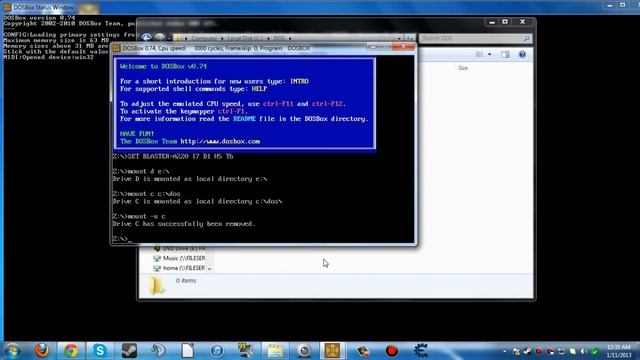
Task: Click Local Disk (C:) in address path
Action: [x=245, y=38]
